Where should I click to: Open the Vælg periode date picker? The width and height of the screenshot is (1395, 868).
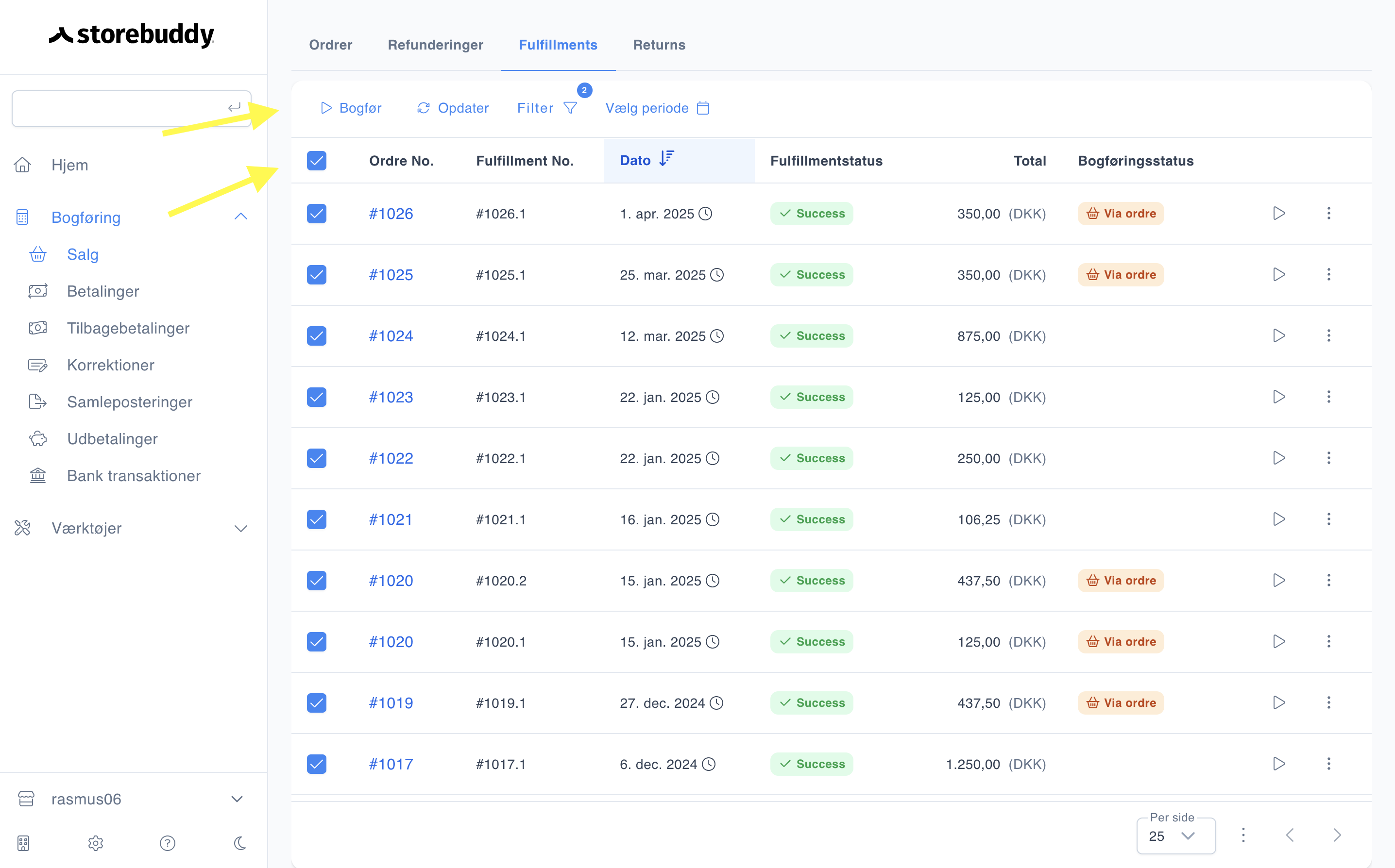tap(657, 108)
